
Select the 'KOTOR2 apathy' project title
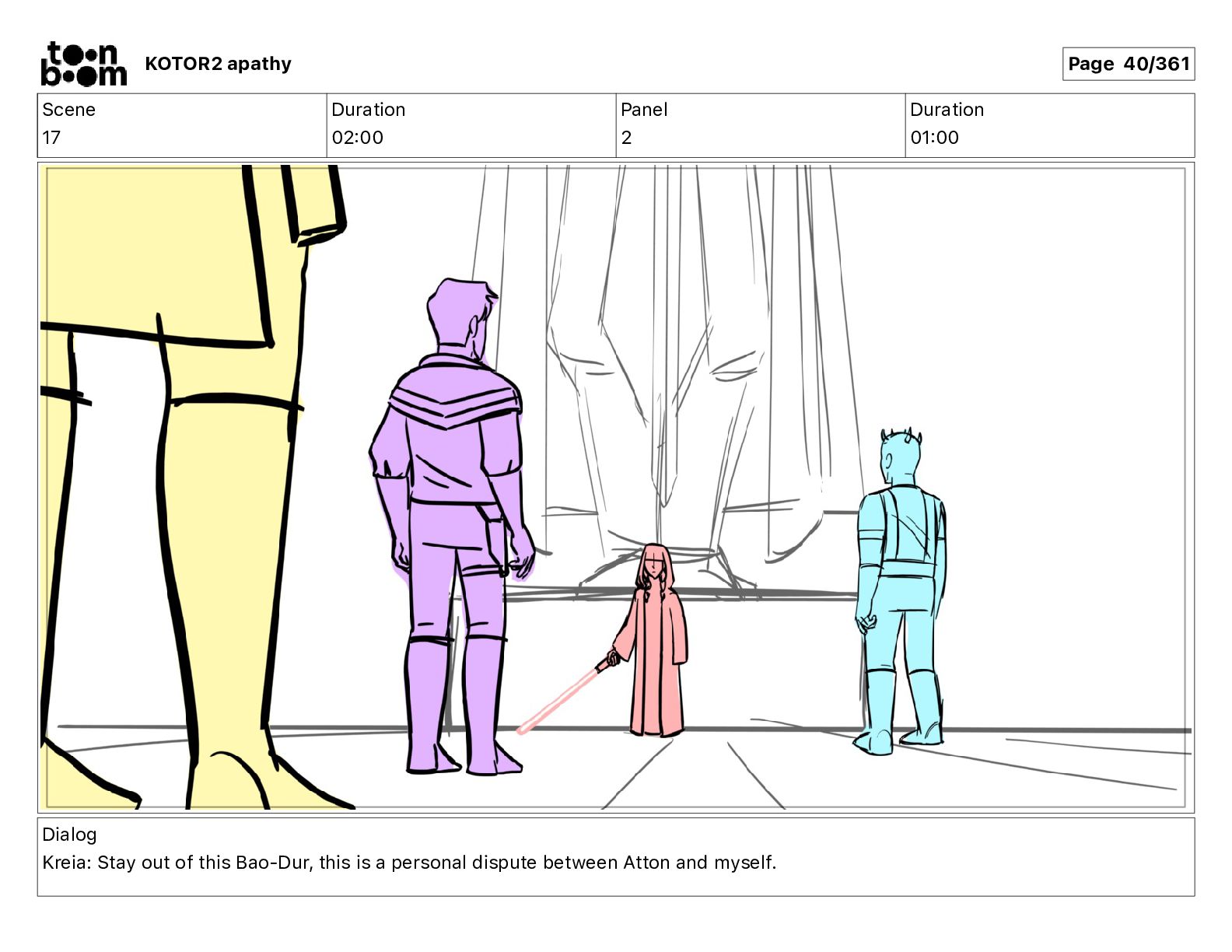coord(218,64)
